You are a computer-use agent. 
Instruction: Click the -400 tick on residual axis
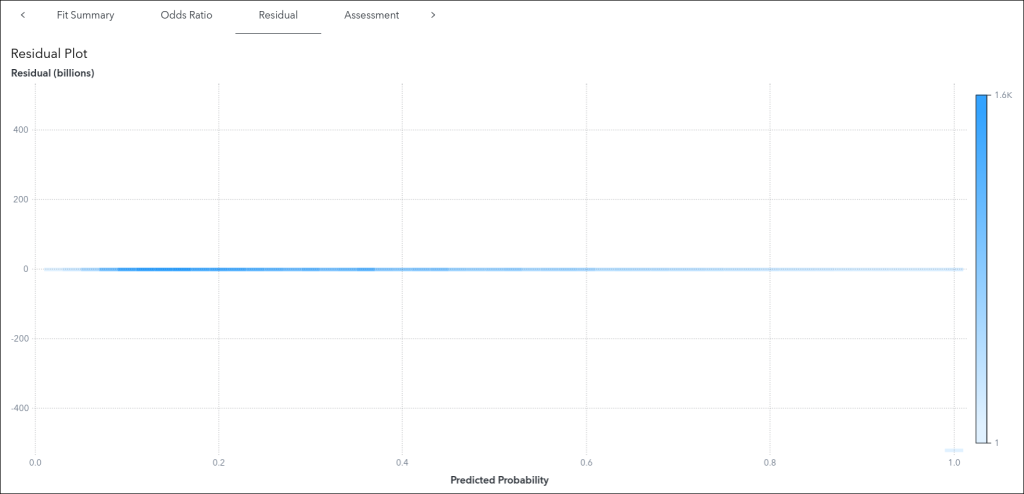click(x=18, y=408)
